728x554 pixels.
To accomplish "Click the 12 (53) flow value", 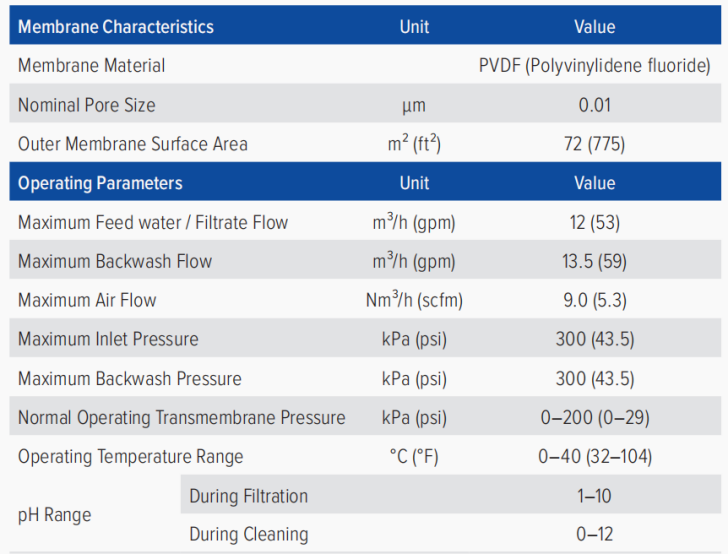I will [595, 222].
